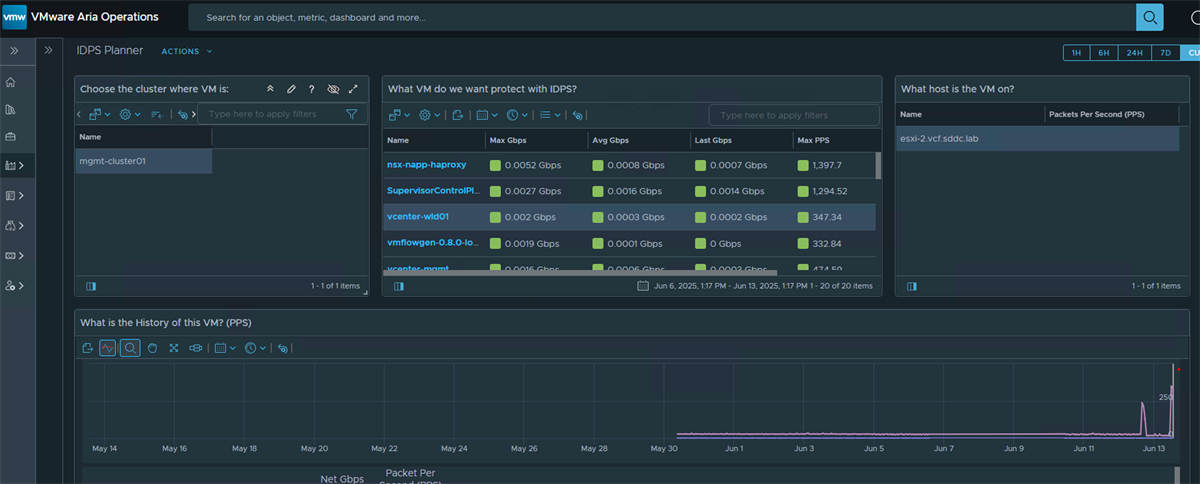Maximize the cluster widget with expand arrows

pos(353,89)
